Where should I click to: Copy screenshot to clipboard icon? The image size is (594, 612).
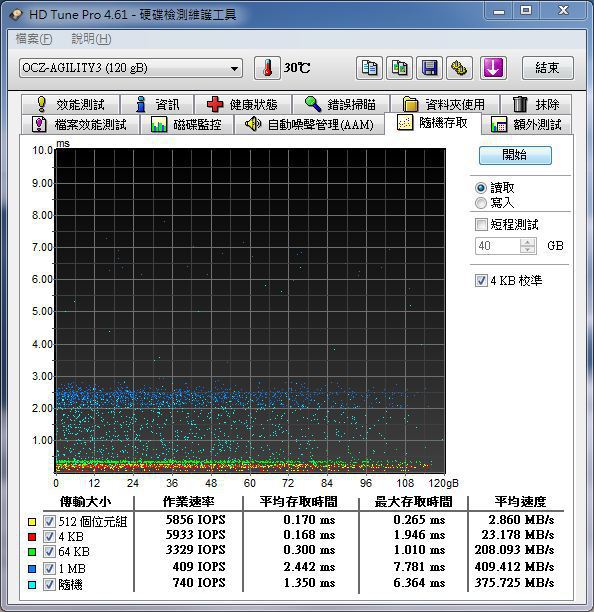(x=399, y=68)
